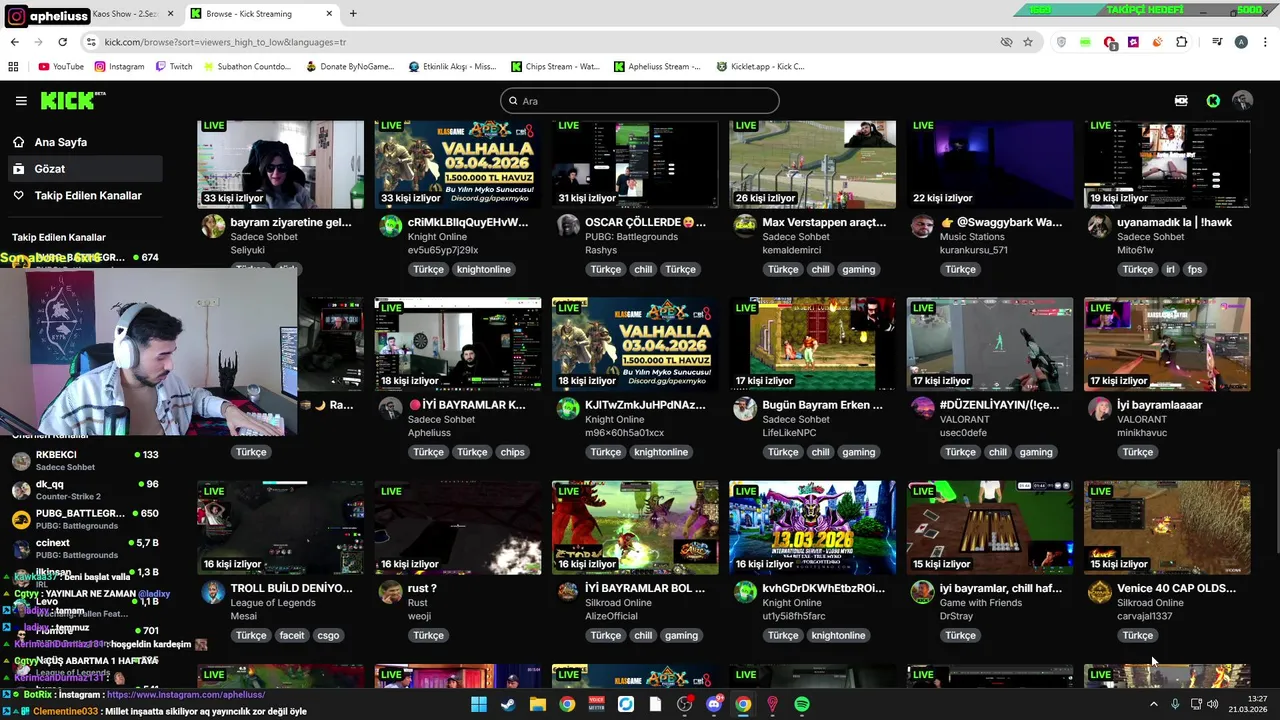Show hidden system tray icons chevron
Viewport: 1280px width, 720px height.
(x=1153, y=704)
